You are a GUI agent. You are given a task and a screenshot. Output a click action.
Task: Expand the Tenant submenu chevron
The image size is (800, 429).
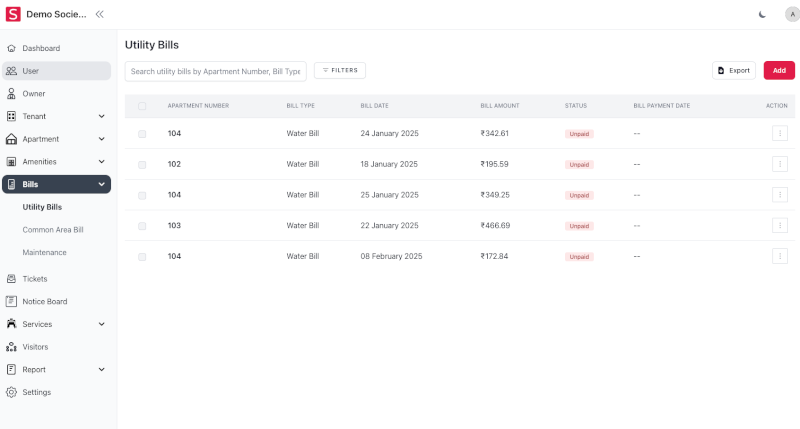click(101, 116)
